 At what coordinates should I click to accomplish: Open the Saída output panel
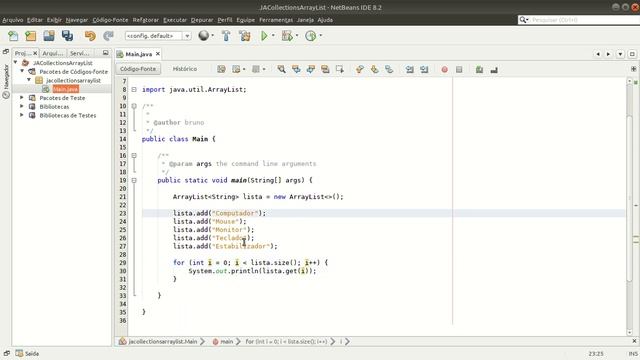(x=27, y=353)
